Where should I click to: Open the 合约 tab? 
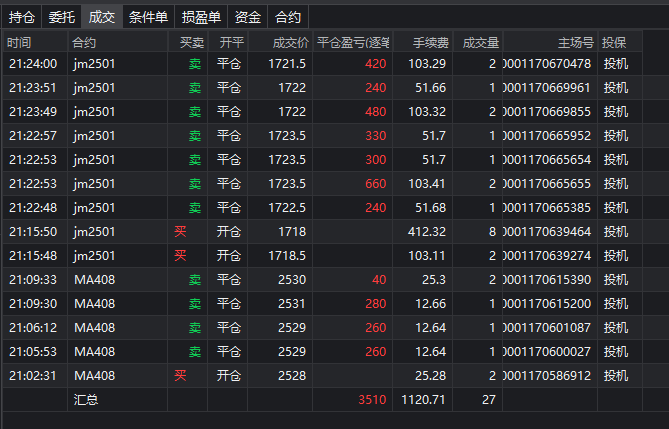287,17
